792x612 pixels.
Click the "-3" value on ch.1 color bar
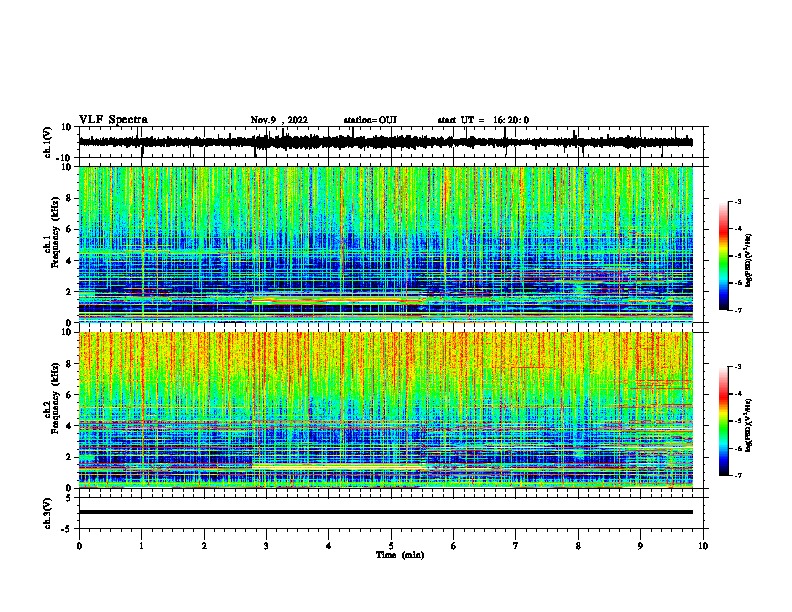click(737, 202)
